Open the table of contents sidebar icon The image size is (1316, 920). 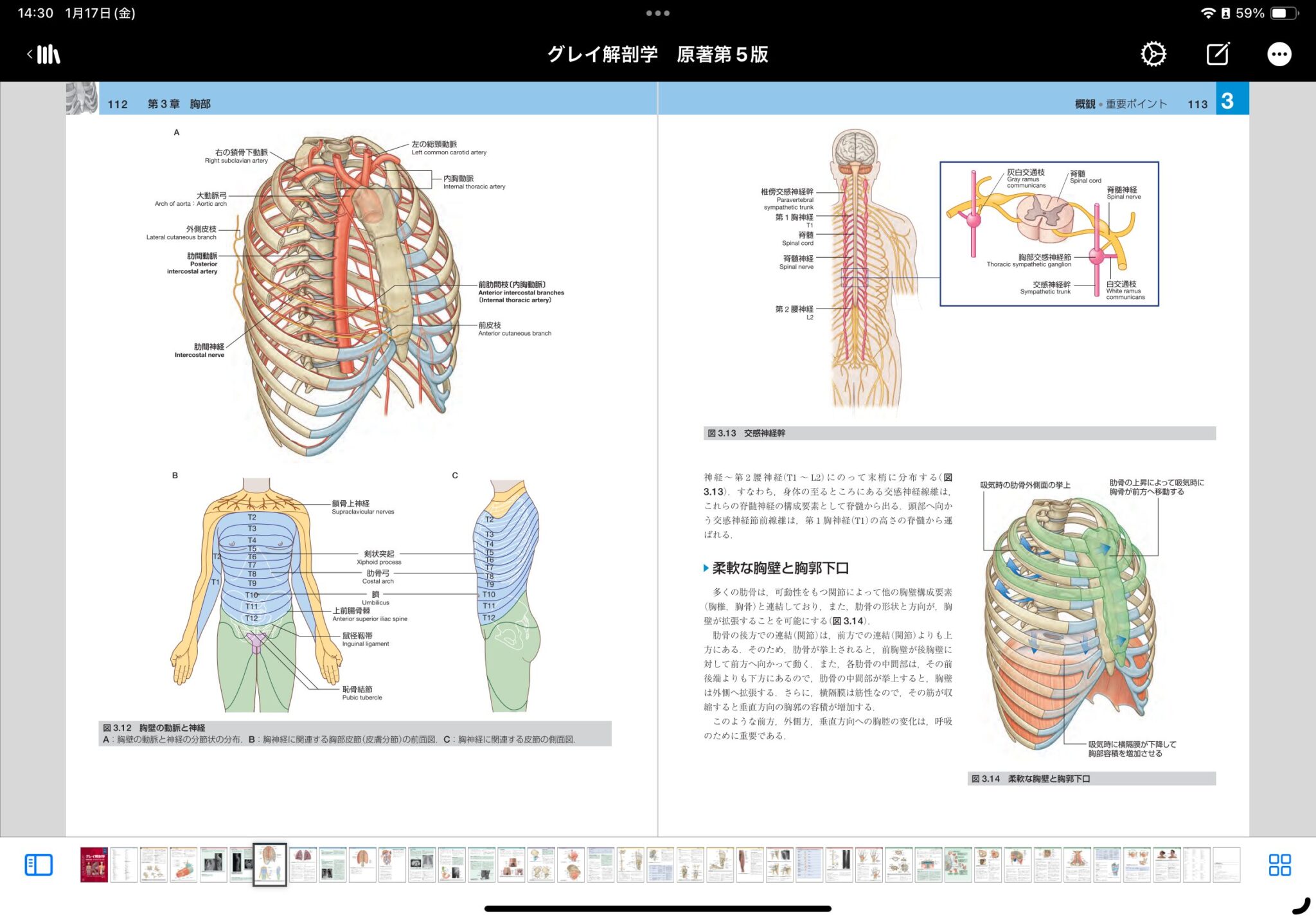[x=39, y=865]
